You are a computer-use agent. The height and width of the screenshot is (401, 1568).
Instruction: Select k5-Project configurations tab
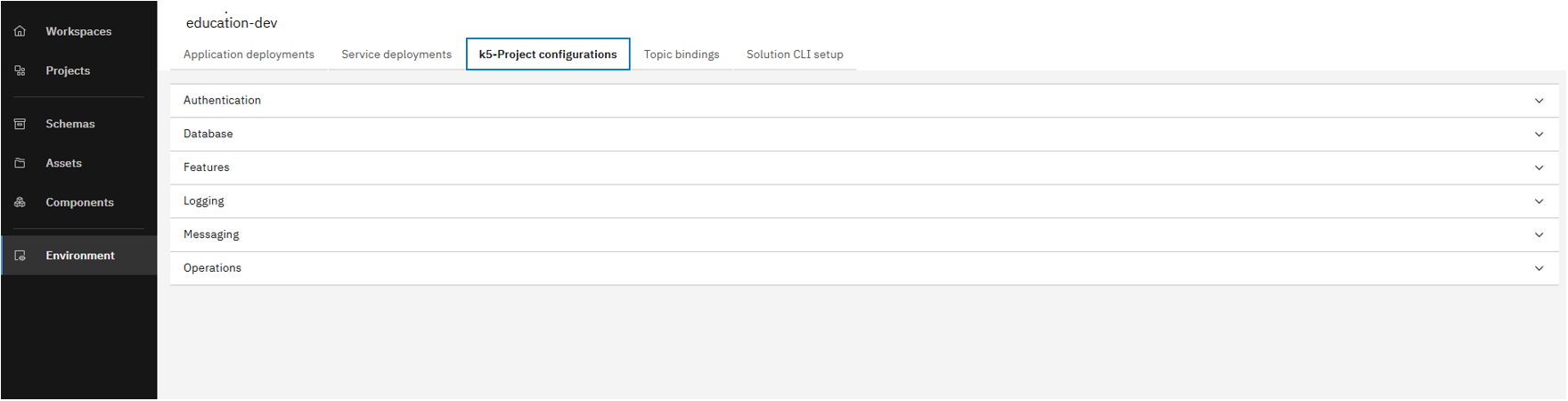[x=547, y=54]
